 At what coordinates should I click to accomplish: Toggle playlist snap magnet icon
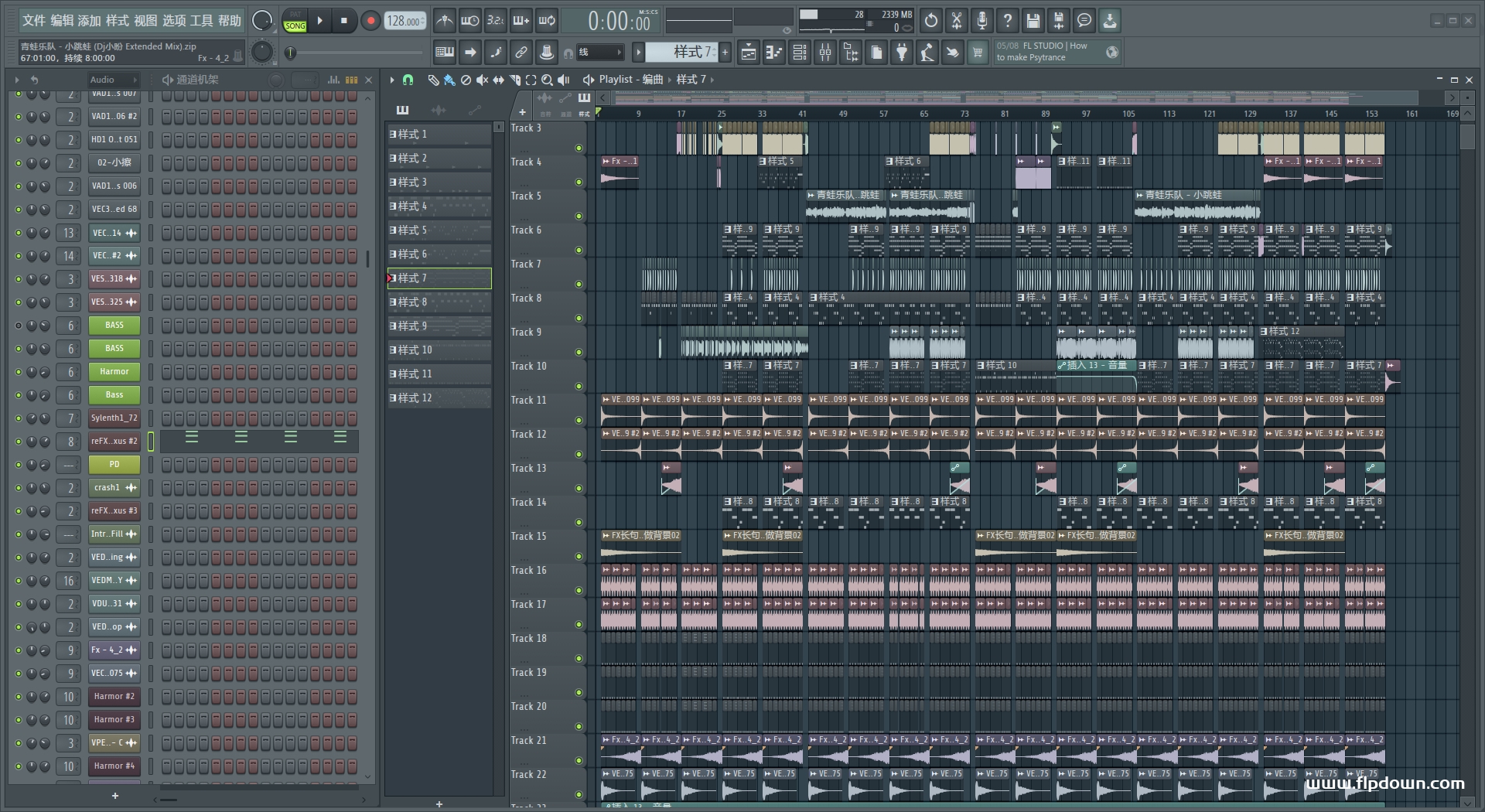click(x=408, y=80)
